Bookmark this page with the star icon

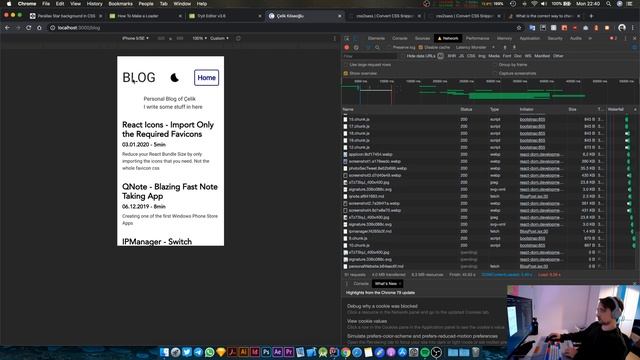519,28
